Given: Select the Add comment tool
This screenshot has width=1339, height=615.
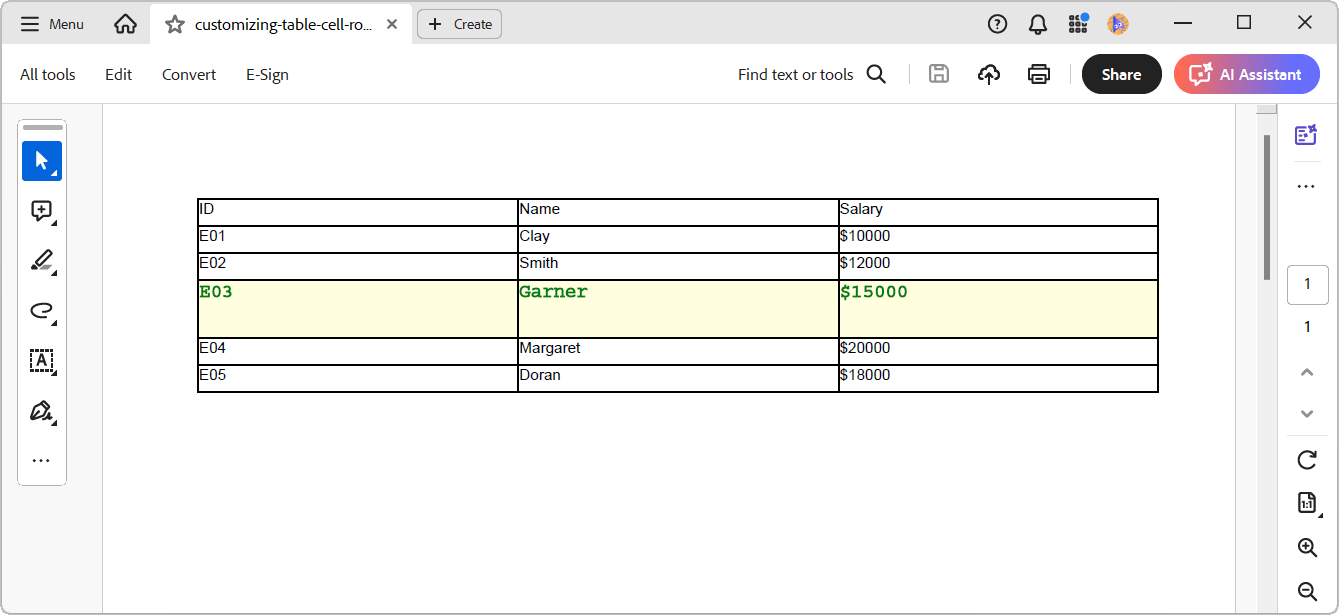Looking at the screenshot, I should click(x=42, y=211).
